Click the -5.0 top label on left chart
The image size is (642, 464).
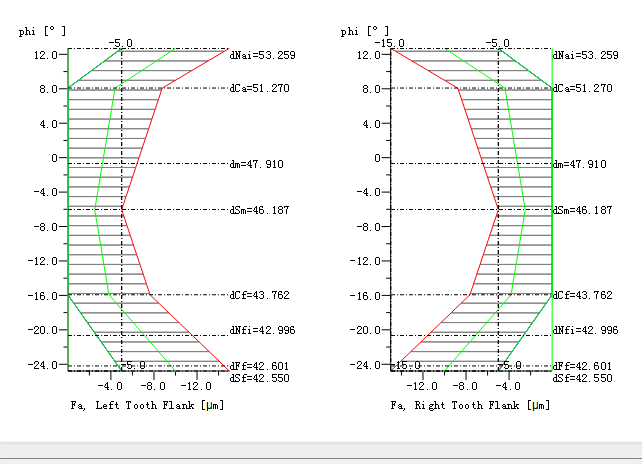tap(121, 43)
